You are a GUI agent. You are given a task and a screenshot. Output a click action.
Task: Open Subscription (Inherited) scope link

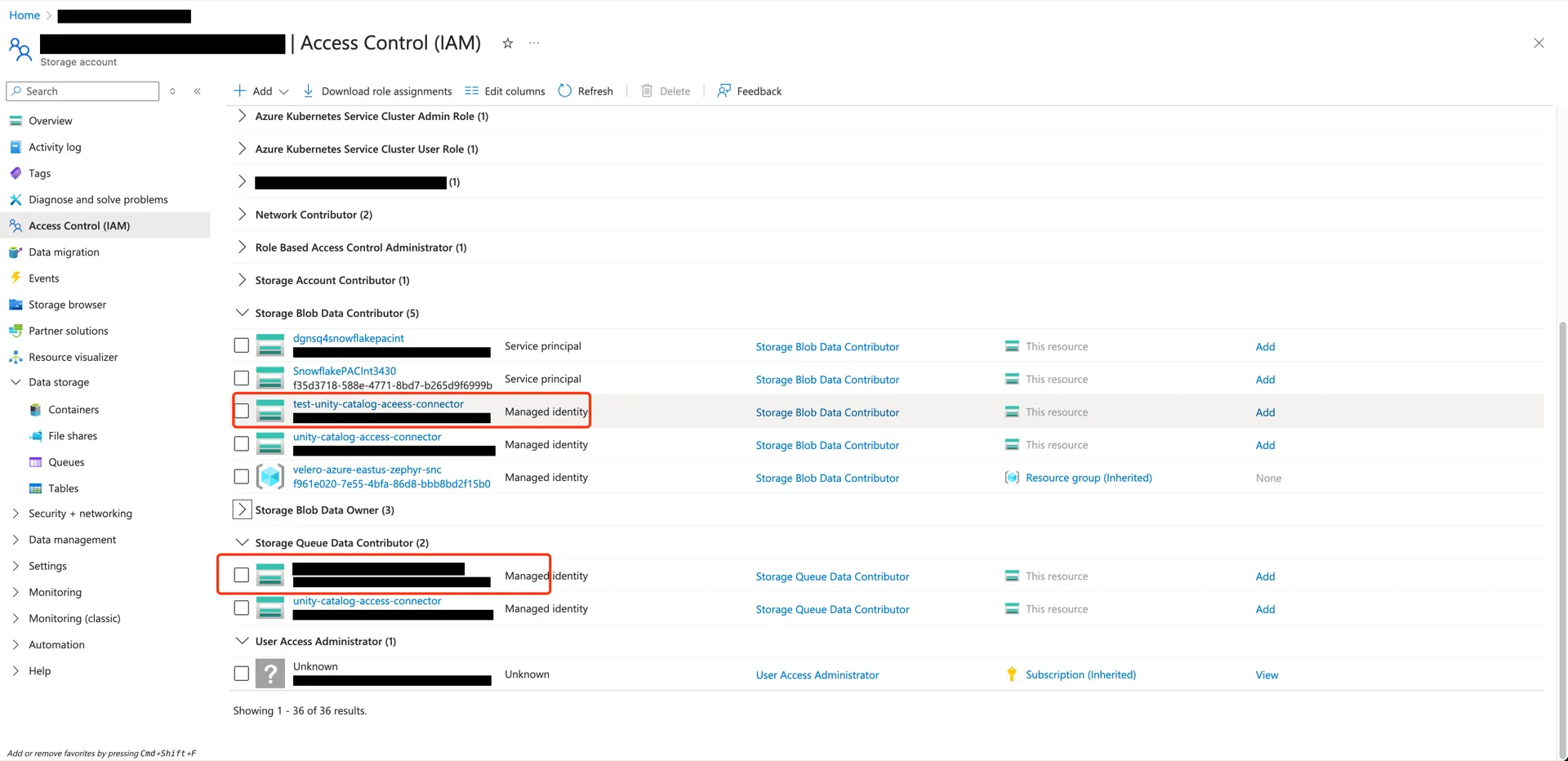(x=1080, y=674)
